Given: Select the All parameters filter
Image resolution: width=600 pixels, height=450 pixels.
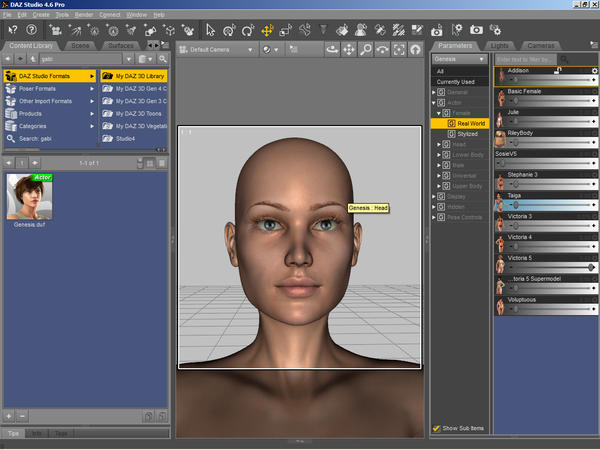Looking at the screenshot, I should pos(460,72).
